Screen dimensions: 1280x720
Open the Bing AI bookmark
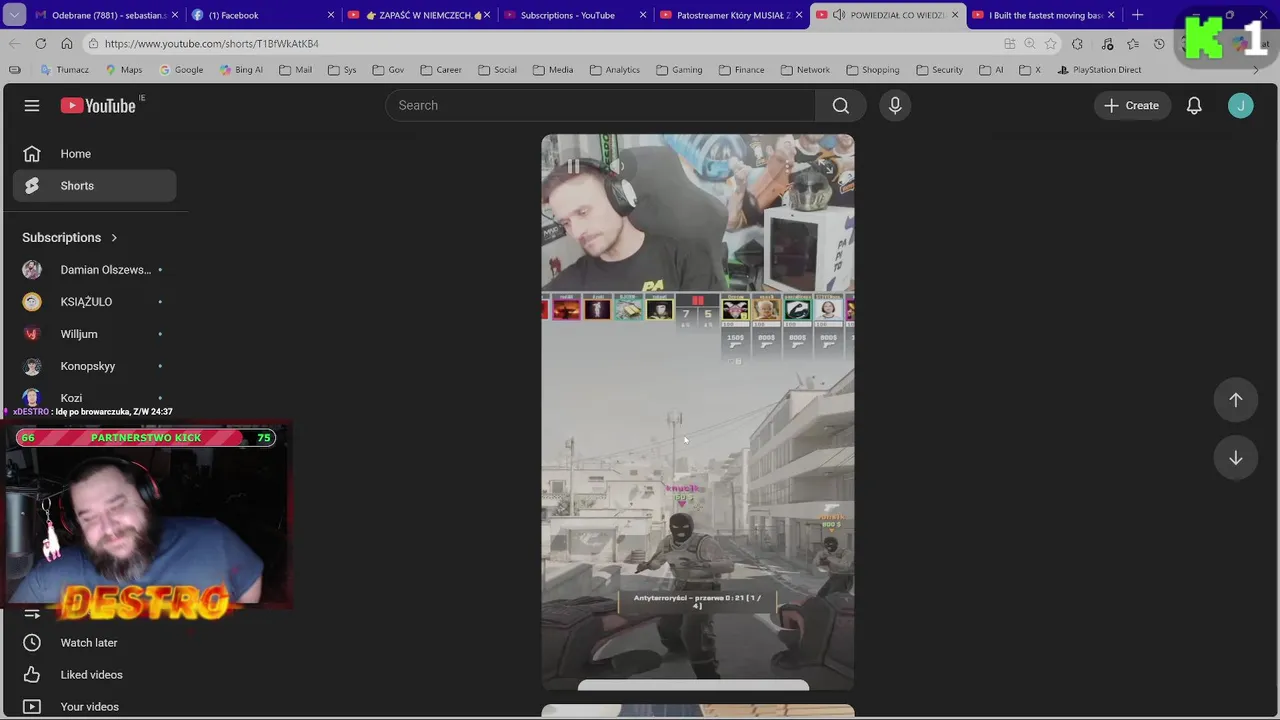point(241,70)
